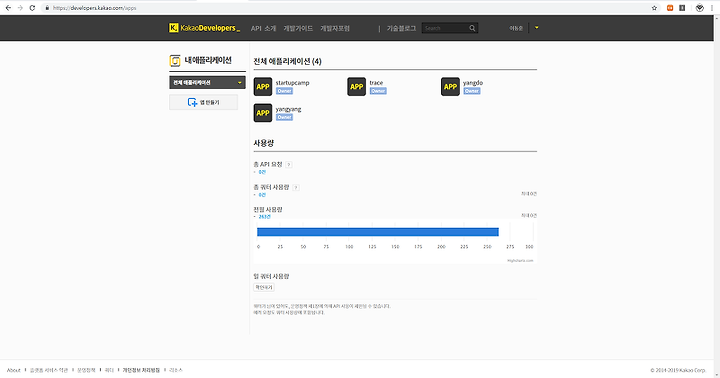This screenshot has height=378, width=720.
Task: Click the Highcharts.com credit link
Action: (520, 261)
